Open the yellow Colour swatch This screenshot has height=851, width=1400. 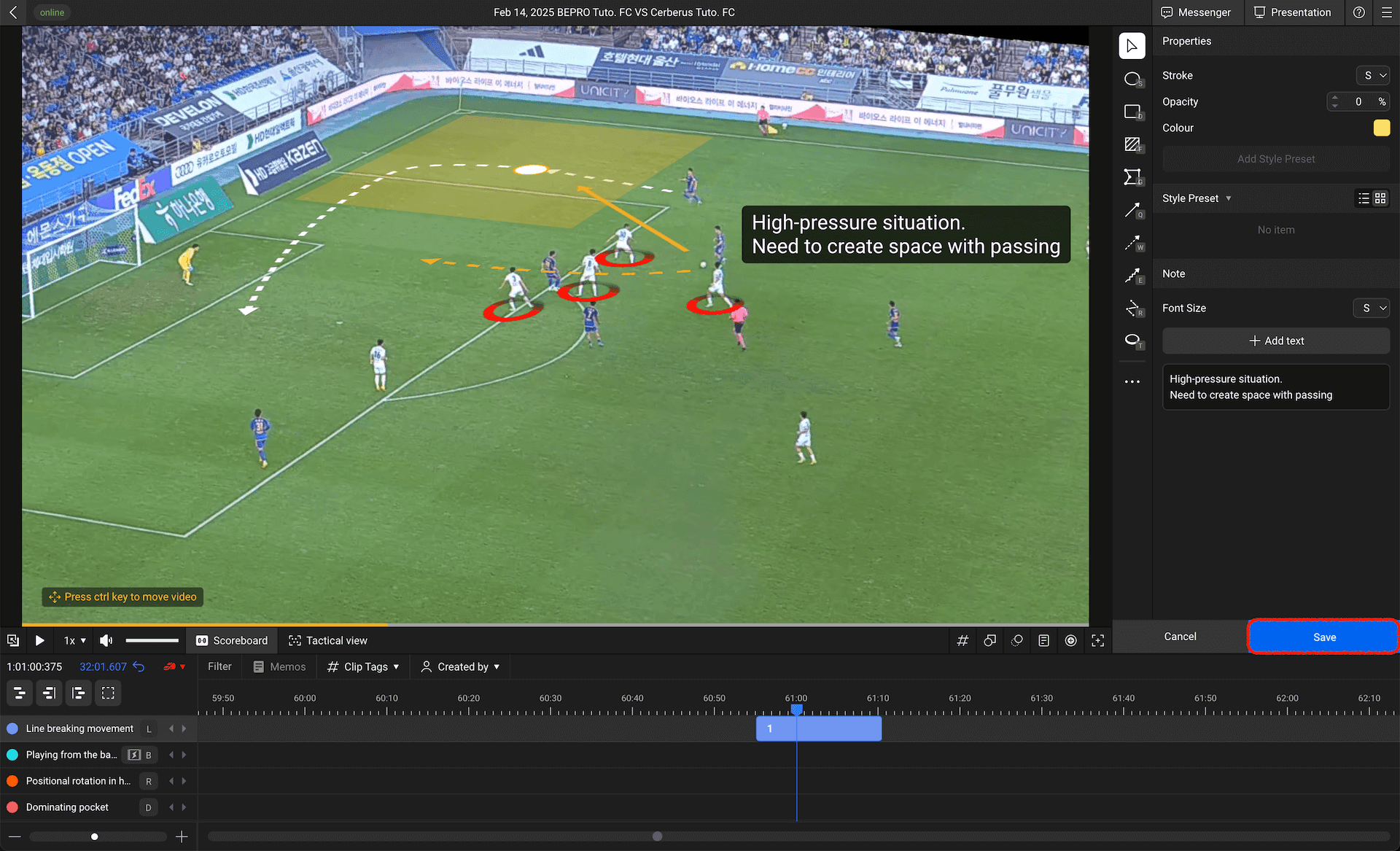pyautogui.click(x=1381, y=128)
